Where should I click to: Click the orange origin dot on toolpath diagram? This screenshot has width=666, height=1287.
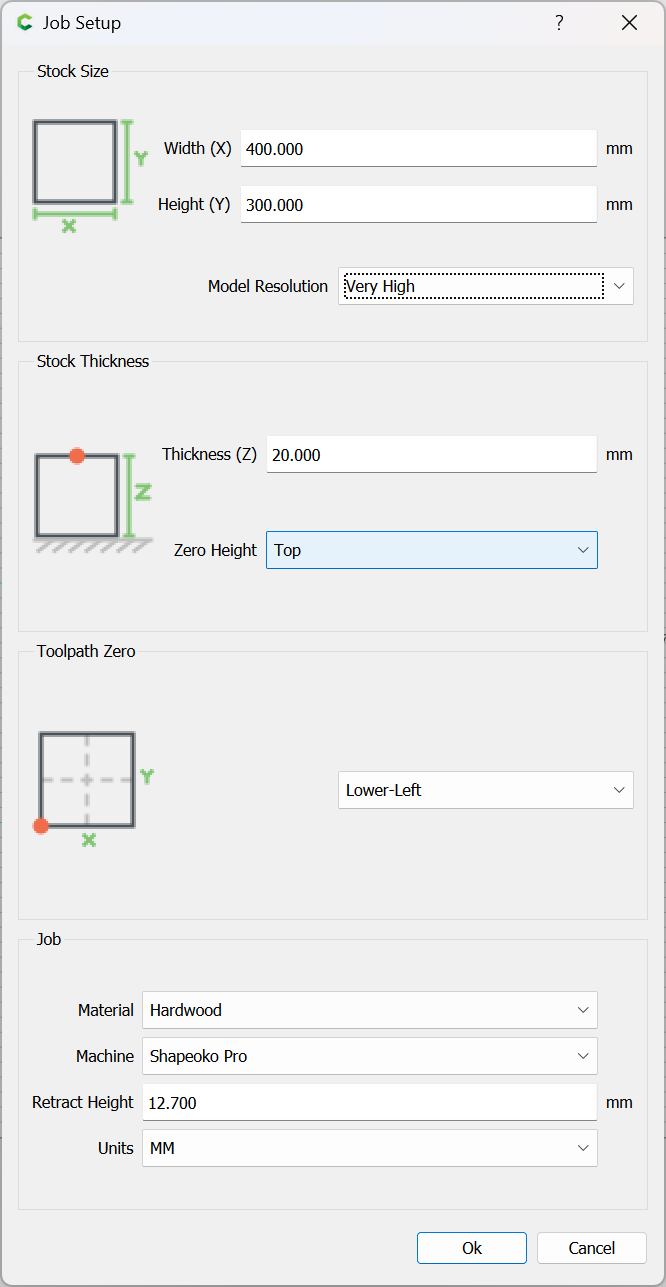click(40, 826)
